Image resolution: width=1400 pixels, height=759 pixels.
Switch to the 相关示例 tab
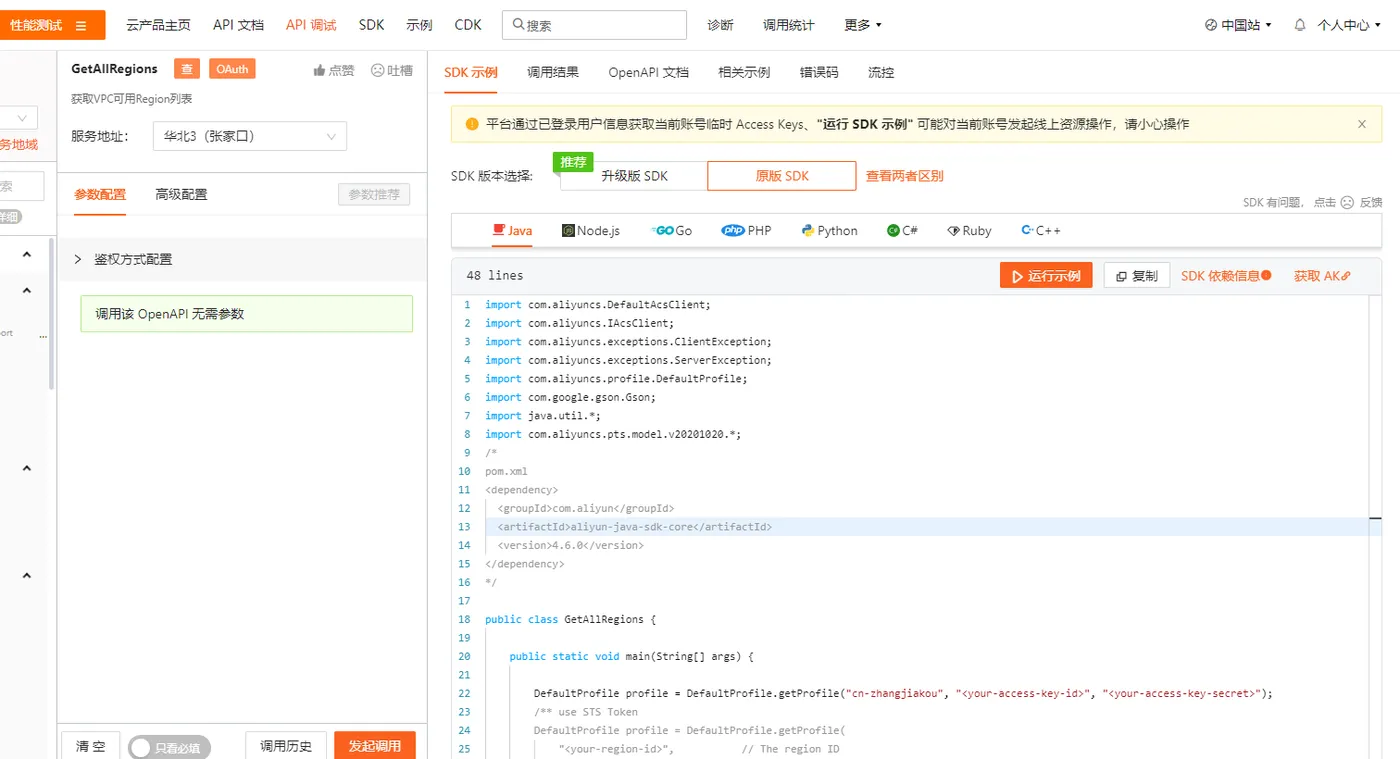[744, 72]
